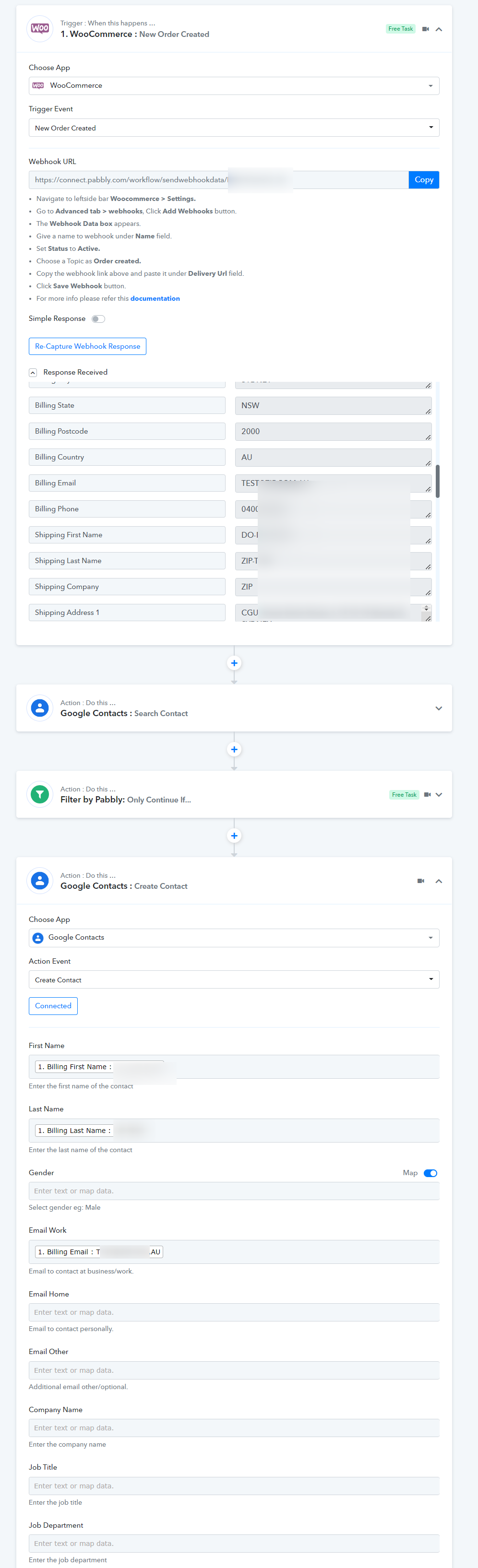This screenshot has height=1568, width=478.
Task: Toggle the Gender Map switch
Action: pyautogui.click(x=430, y=1174)
